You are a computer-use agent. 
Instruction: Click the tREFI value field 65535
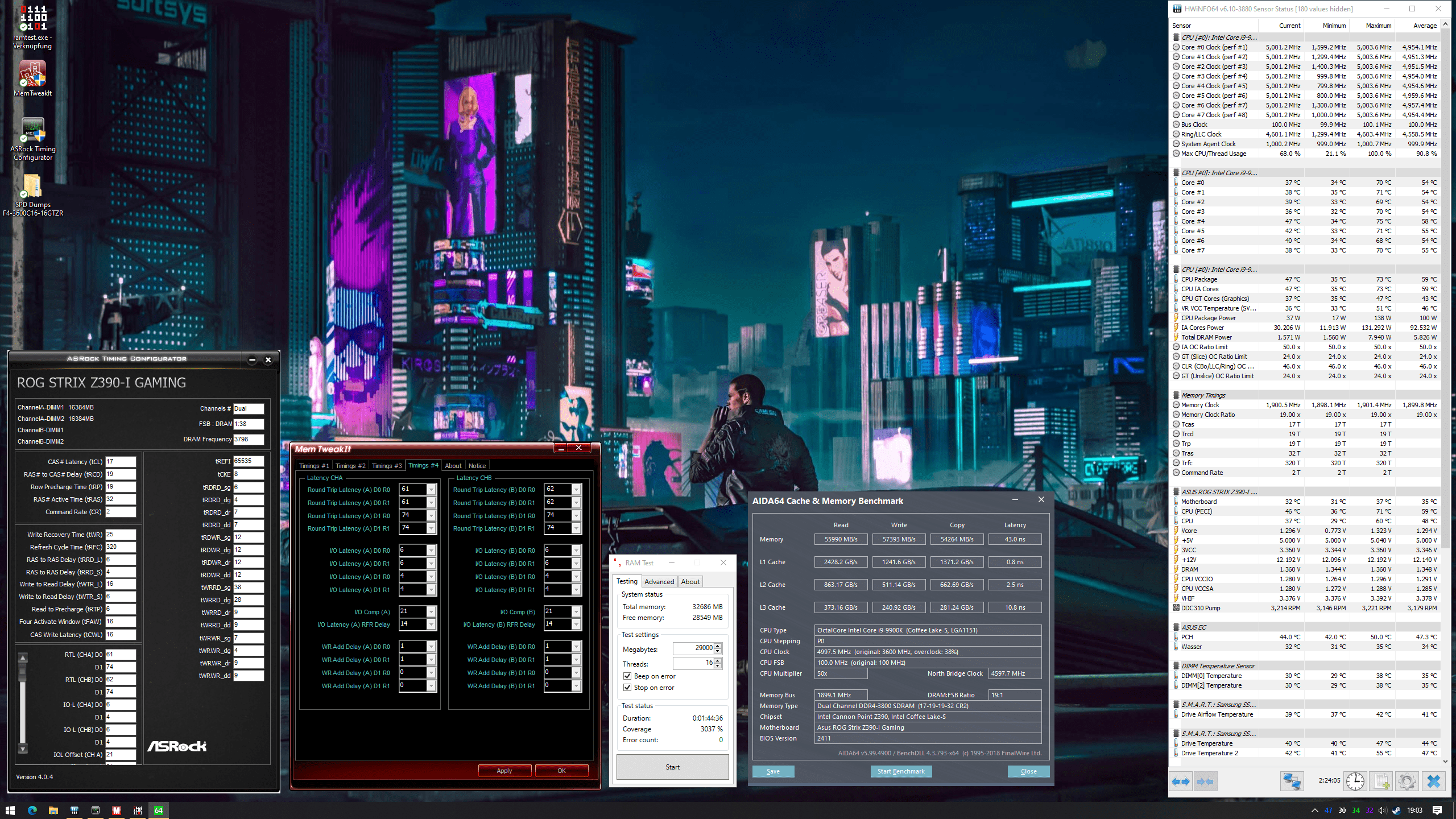tap(249, 461)
